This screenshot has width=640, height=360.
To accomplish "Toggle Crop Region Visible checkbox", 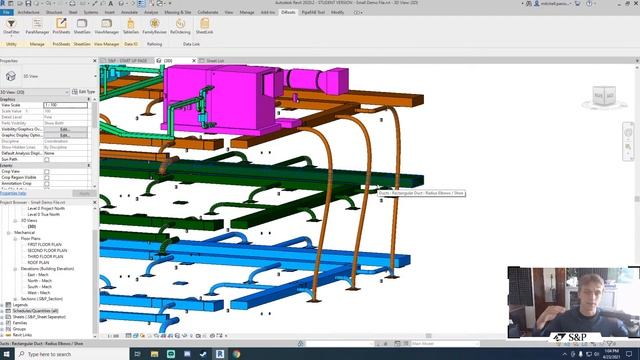I will coord(47,178).
